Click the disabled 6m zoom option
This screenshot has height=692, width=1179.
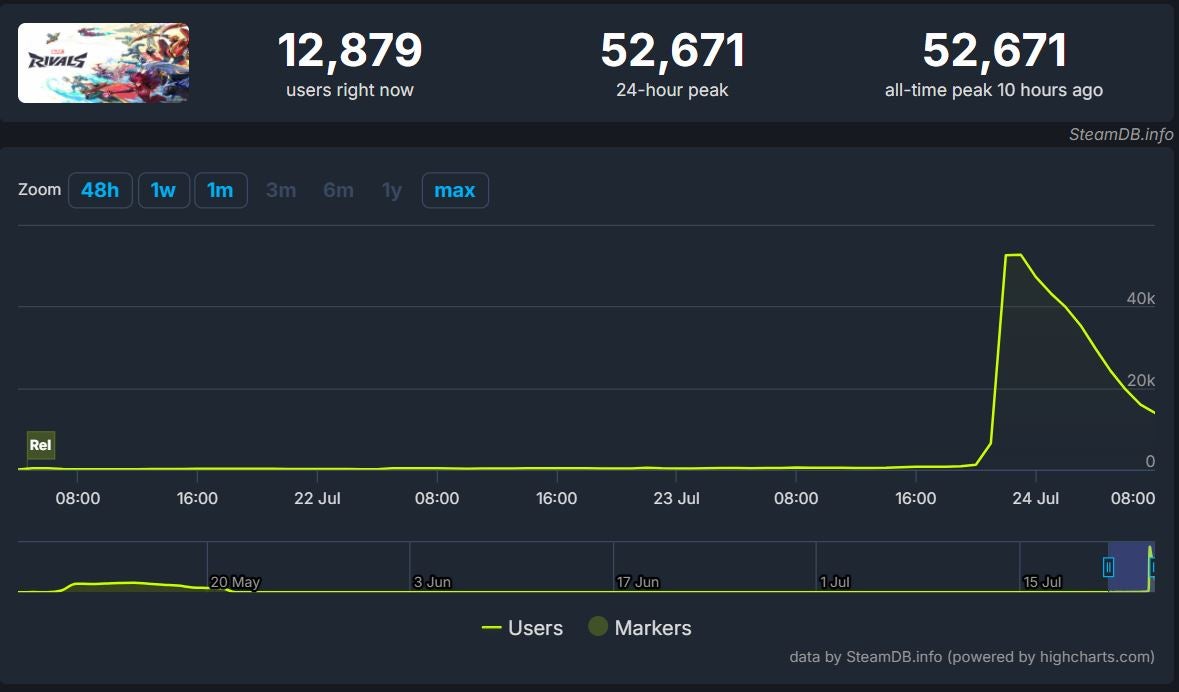[x=338, y=190]
